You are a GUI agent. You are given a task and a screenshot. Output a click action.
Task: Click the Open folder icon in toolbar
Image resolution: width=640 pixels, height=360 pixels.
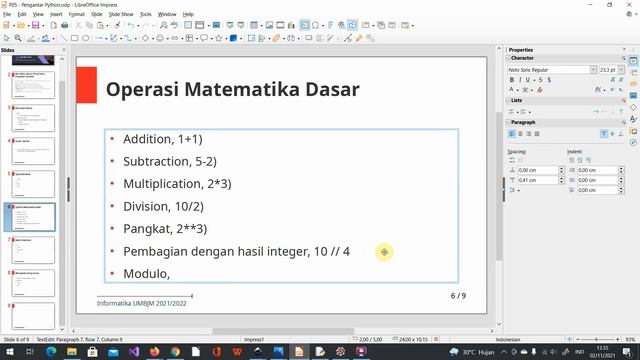20,25
